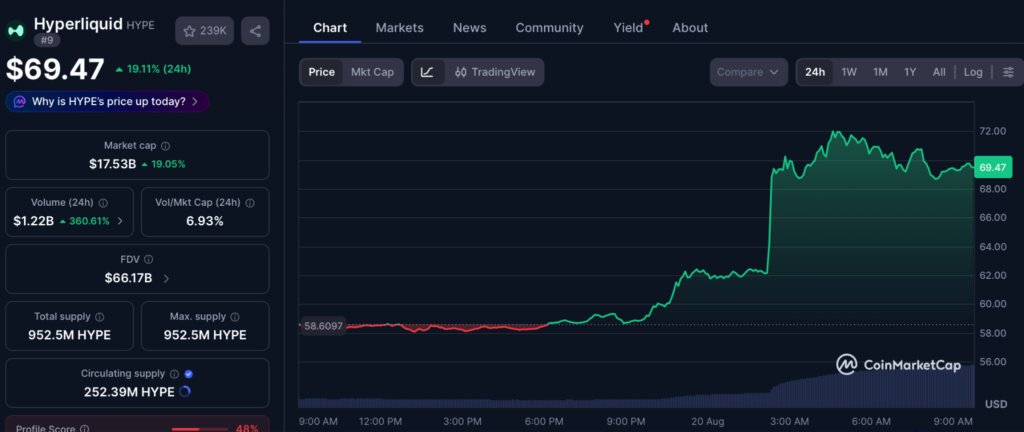Image resolution: width=1024 pixels, height=432 pixels.
Task: Open Volume (24h) info icon
Action: 103,203
